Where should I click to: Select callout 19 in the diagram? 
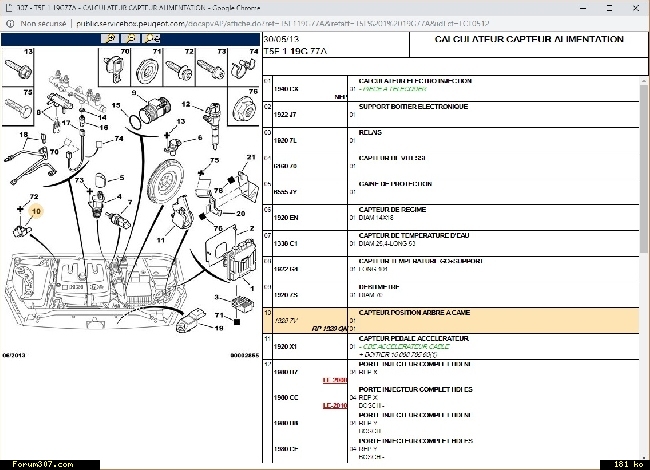click(x=219, y=328)
